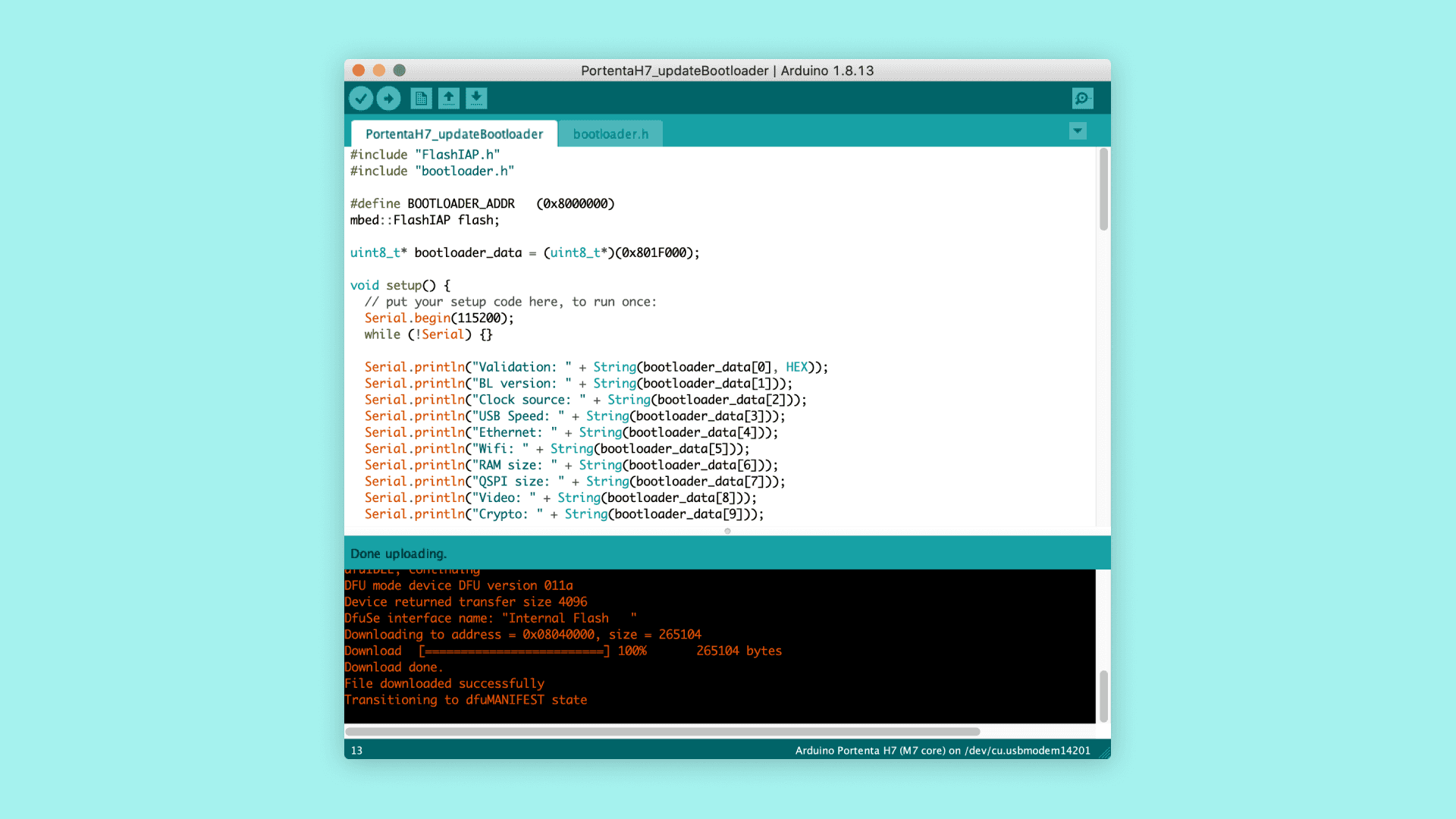Open a sketch using the Open icon
This screenshot has height=819, width=1456.
449,99
